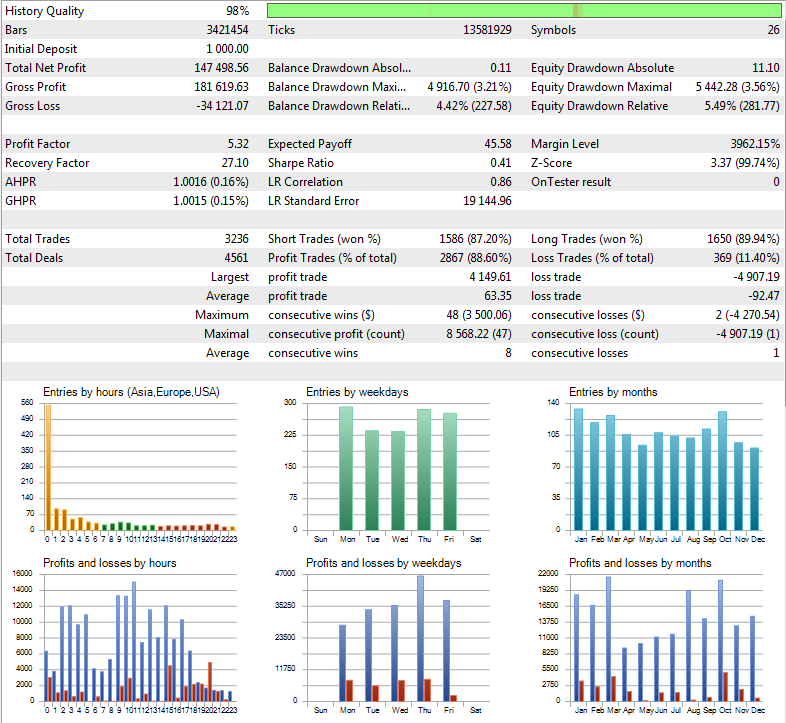Click the Initial Deposit amount 1 000.00

tap(227, 49)
